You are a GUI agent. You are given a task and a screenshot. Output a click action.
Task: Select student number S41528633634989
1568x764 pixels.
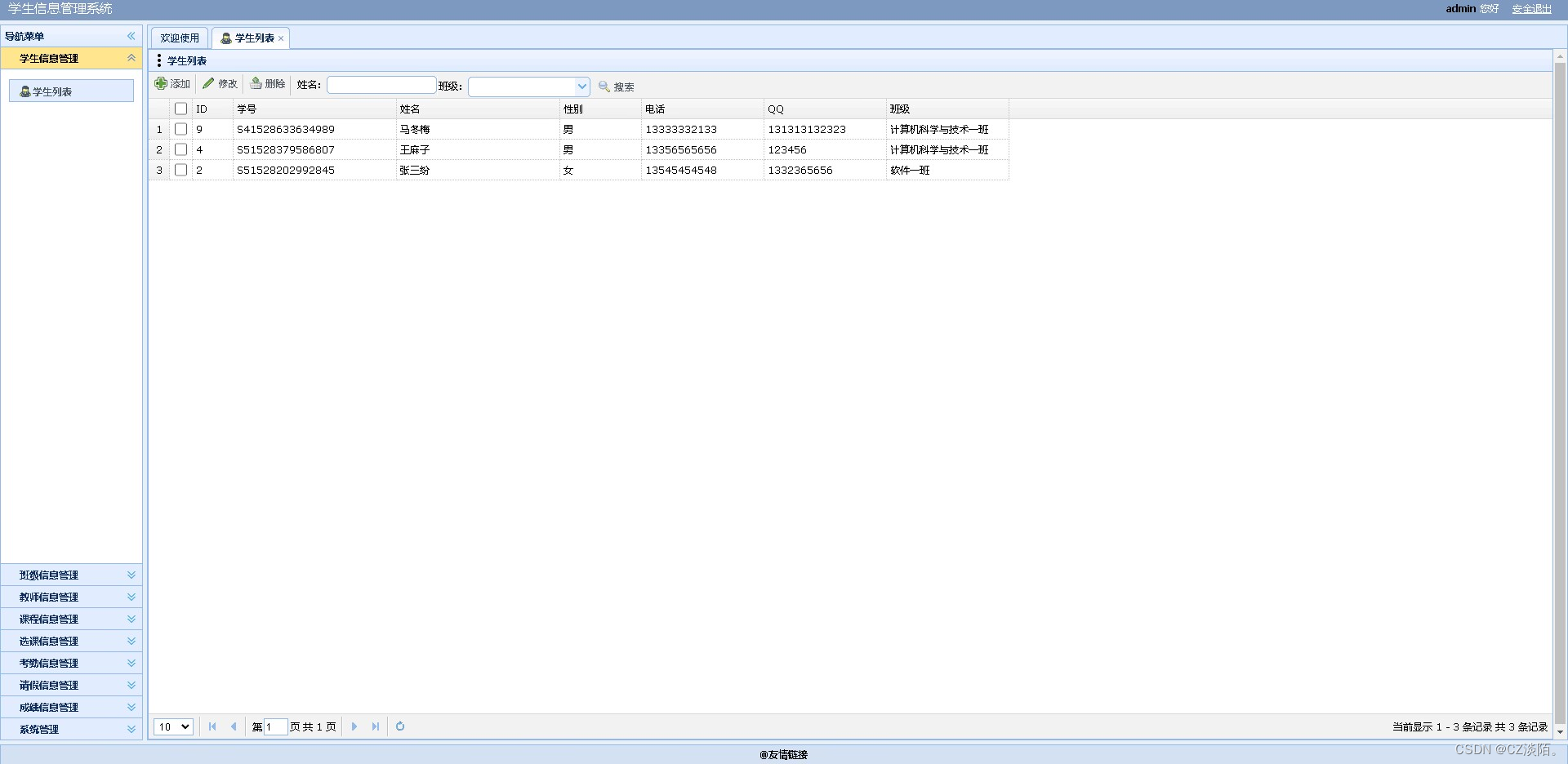(x=286, y=129)
